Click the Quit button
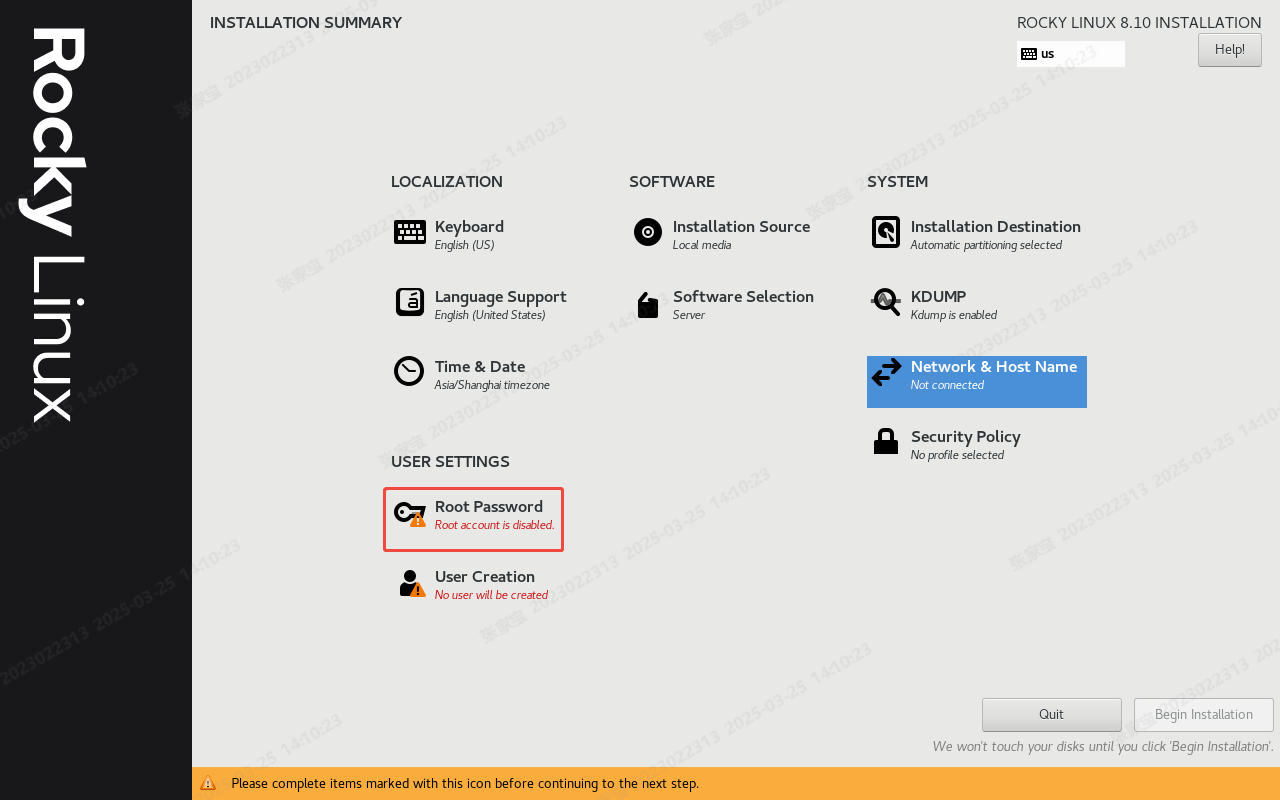 [x=1052, y=715]
